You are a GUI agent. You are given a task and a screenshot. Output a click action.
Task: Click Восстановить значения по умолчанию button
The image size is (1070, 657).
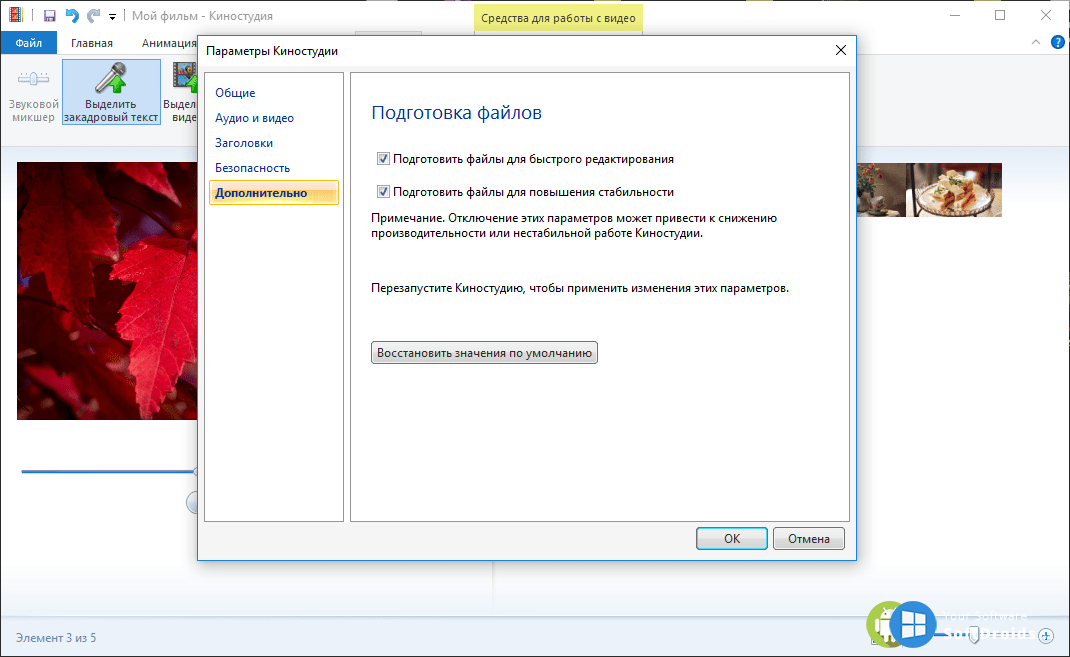pyautogui.click(x=485, y=353)
